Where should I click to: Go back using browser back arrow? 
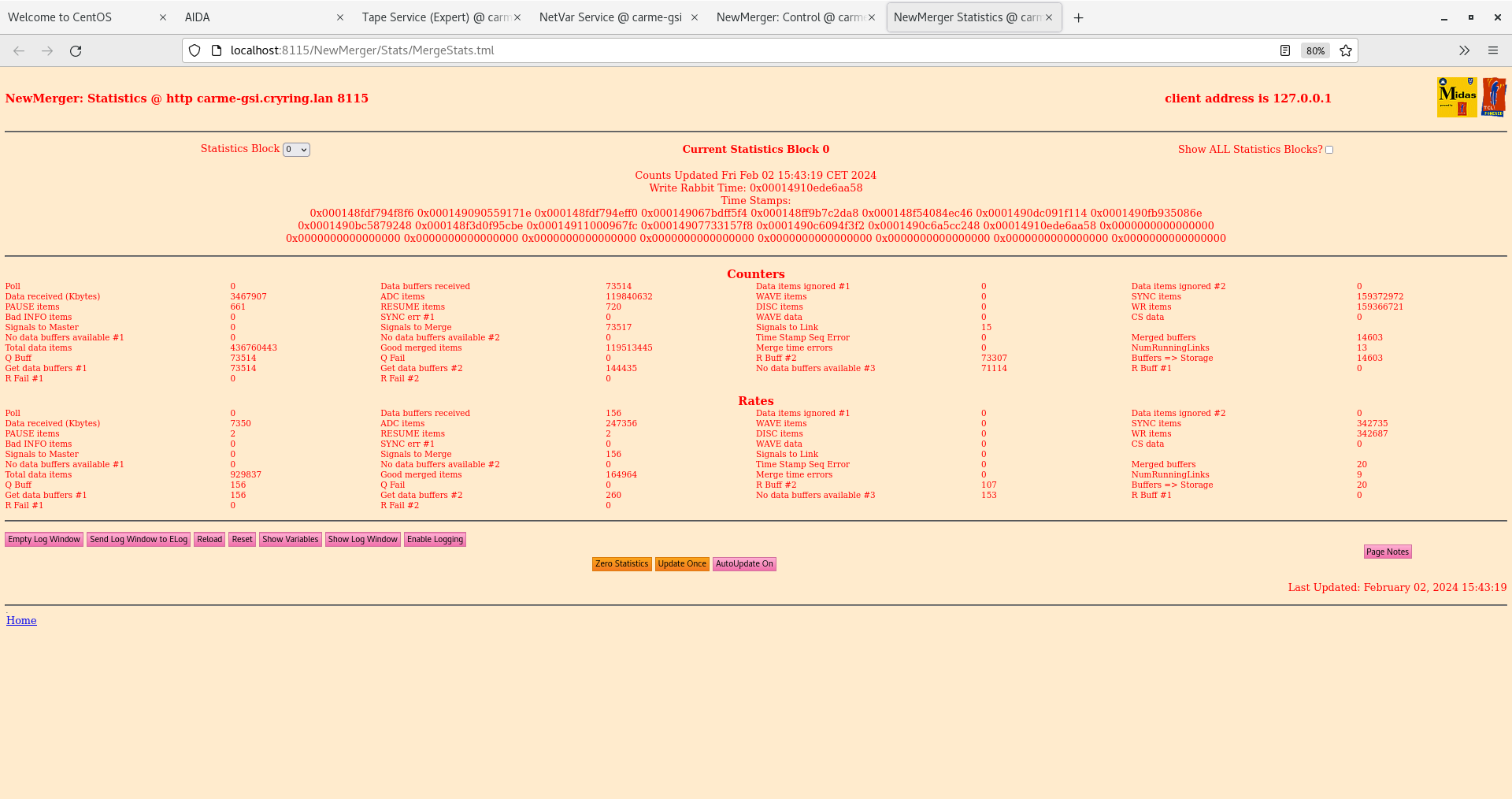tap(19, 50)
